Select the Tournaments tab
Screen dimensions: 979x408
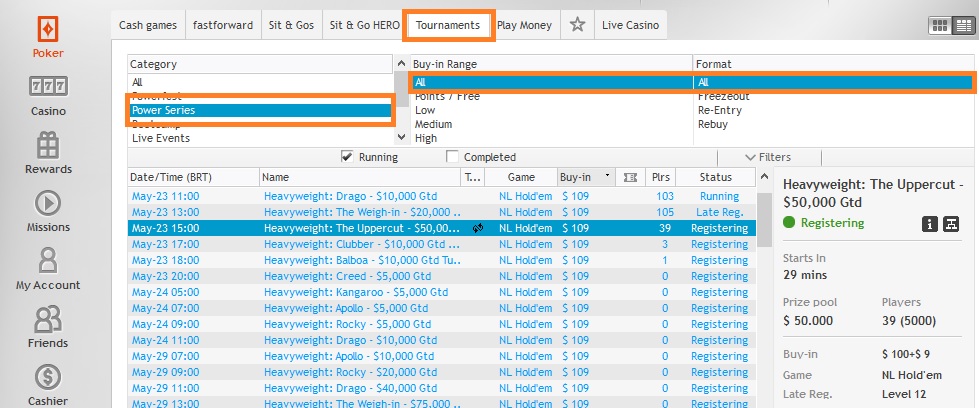click(x=448, y=26)
